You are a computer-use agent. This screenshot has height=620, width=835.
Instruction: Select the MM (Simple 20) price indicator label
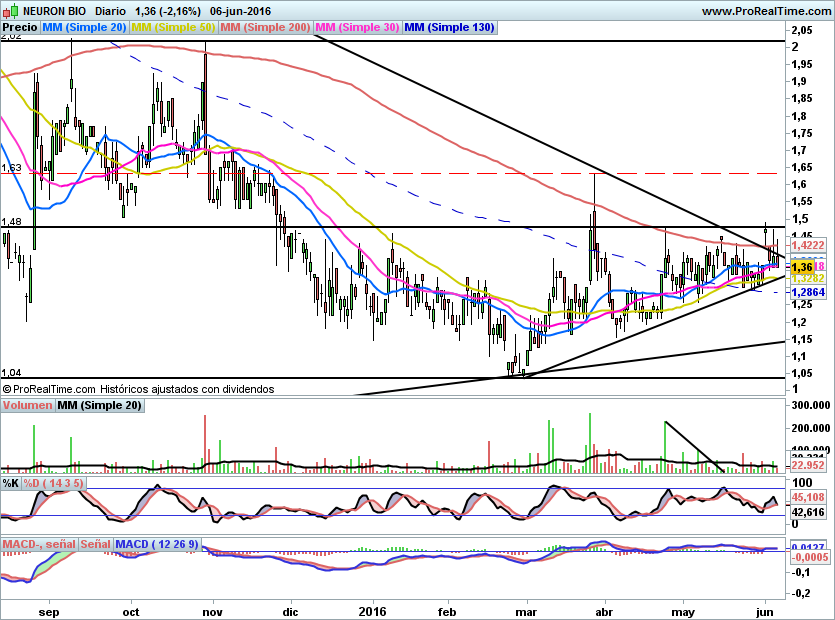click(x=84, y=28)
